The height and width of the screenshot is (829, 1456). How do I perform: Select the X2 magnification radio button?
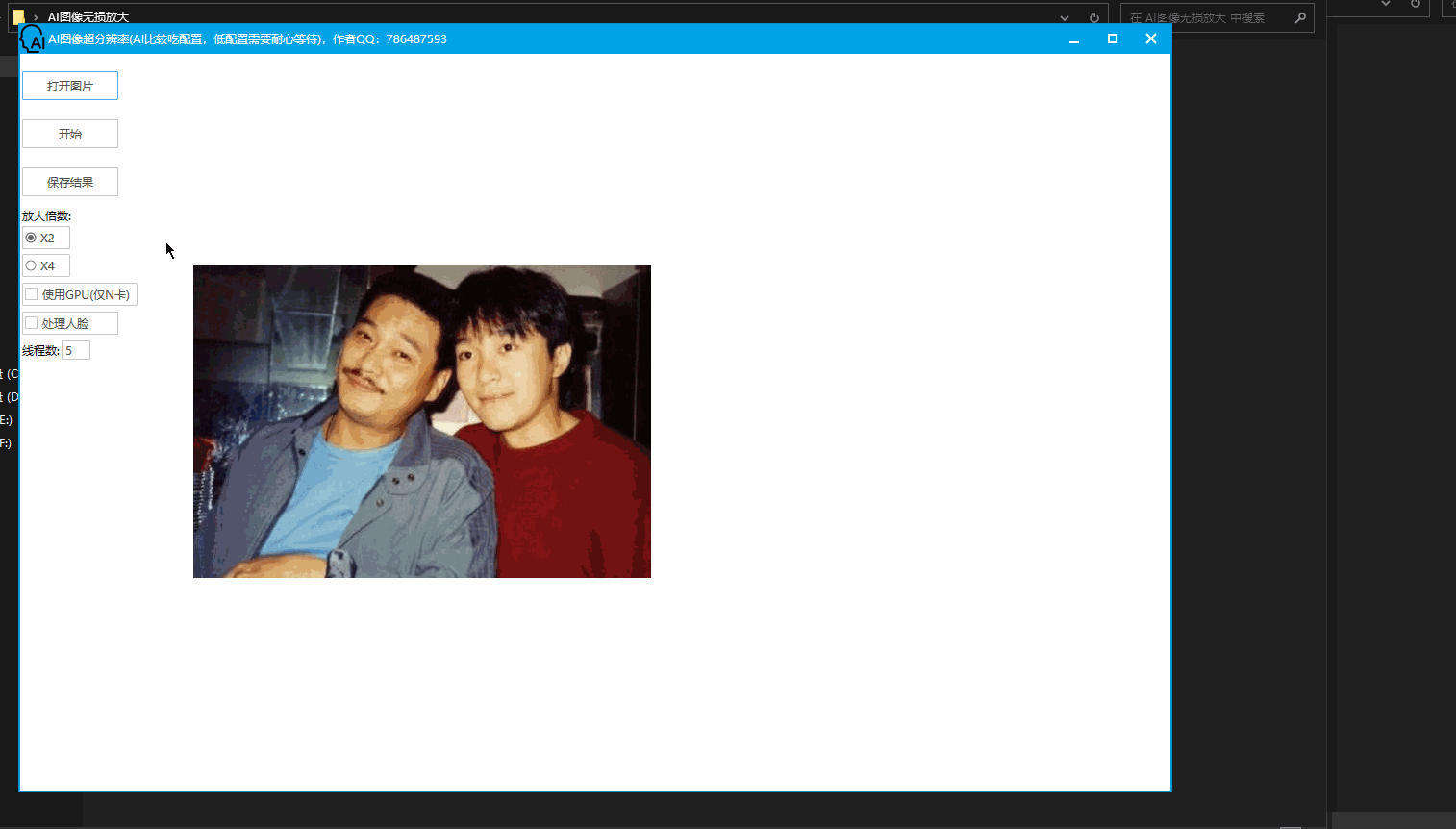[x=31, y=238]
